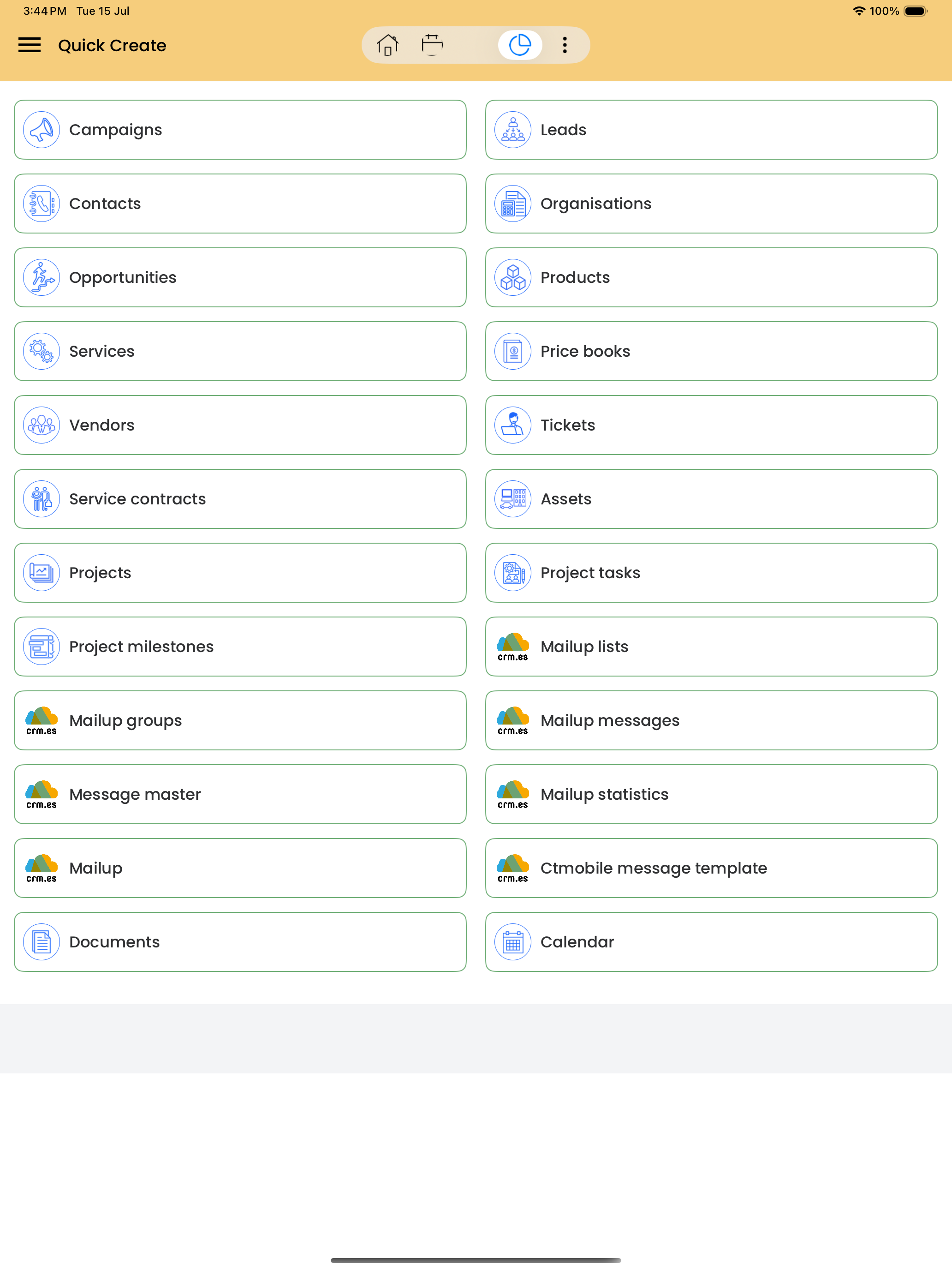The width and height of the screenshot is (952, 1270).
Task: Tap the crm.es logo beside Mailup lists
Action: pyautogui.click(x=512, y=647)
